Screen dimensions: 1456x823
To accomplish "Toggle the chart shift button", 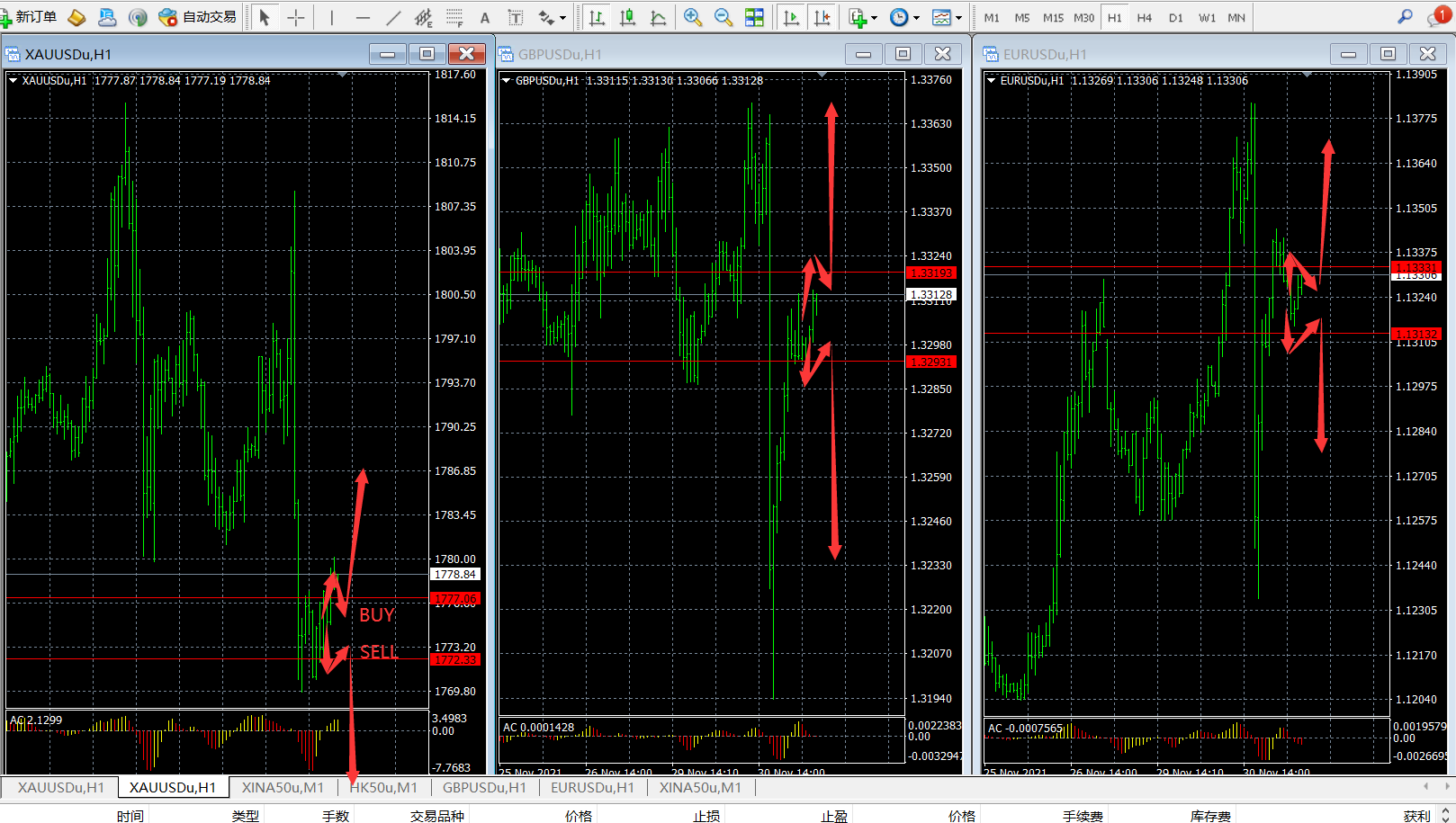I will 822,17.
